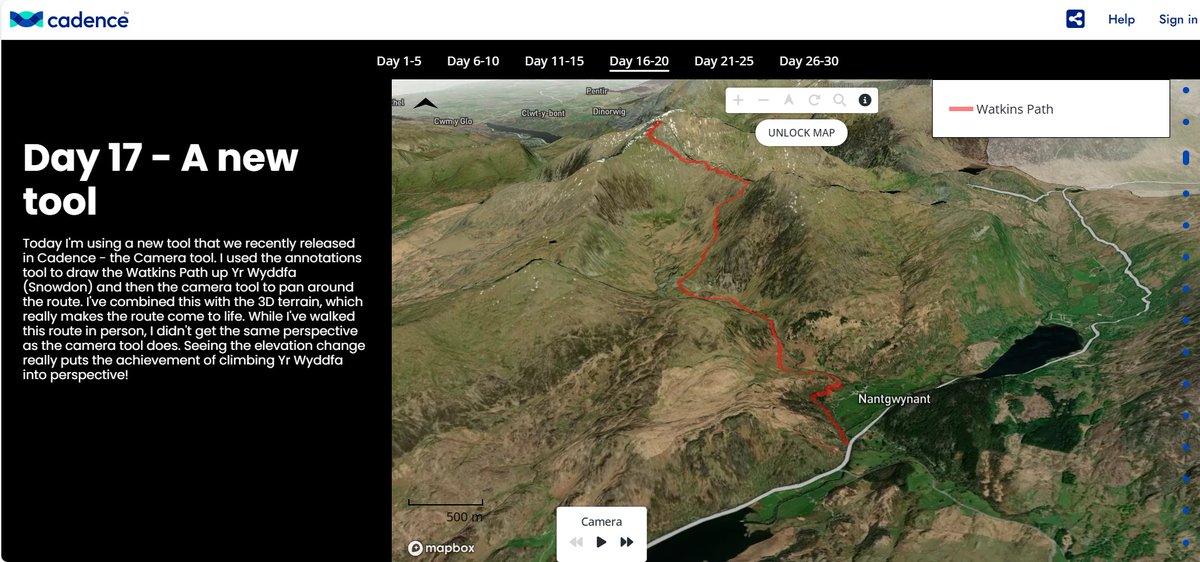Click the black compass arrow on map corner

(x=425, y=103)
